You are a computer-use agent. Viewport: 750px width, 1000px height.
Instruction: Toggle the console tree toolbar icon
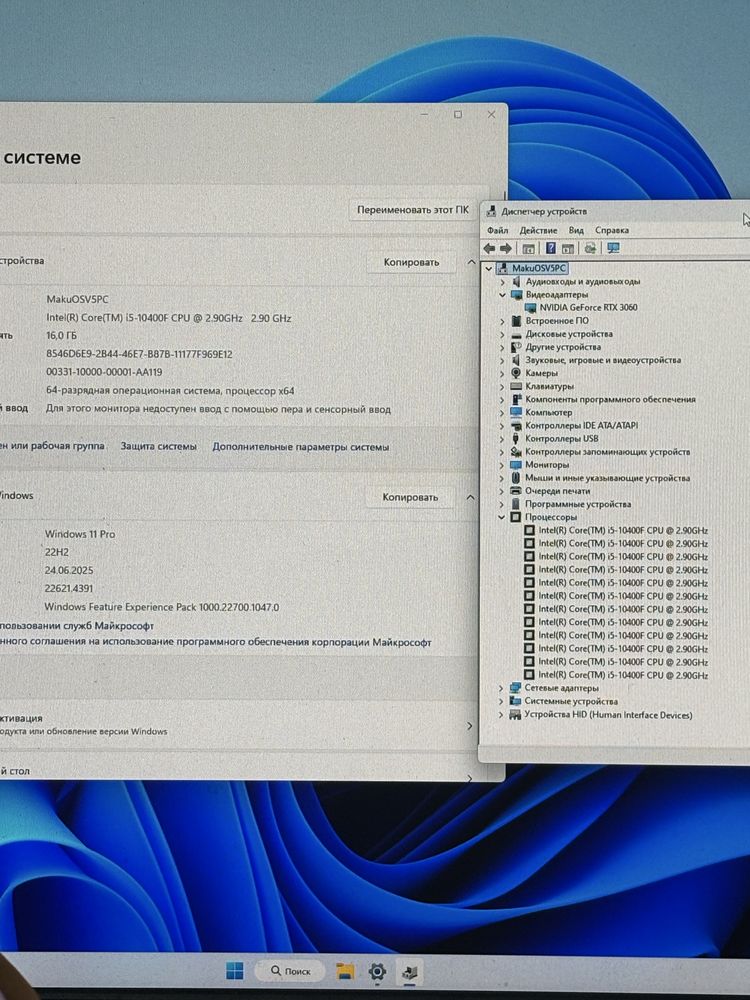pyautogui.click(x=528, y=248)
